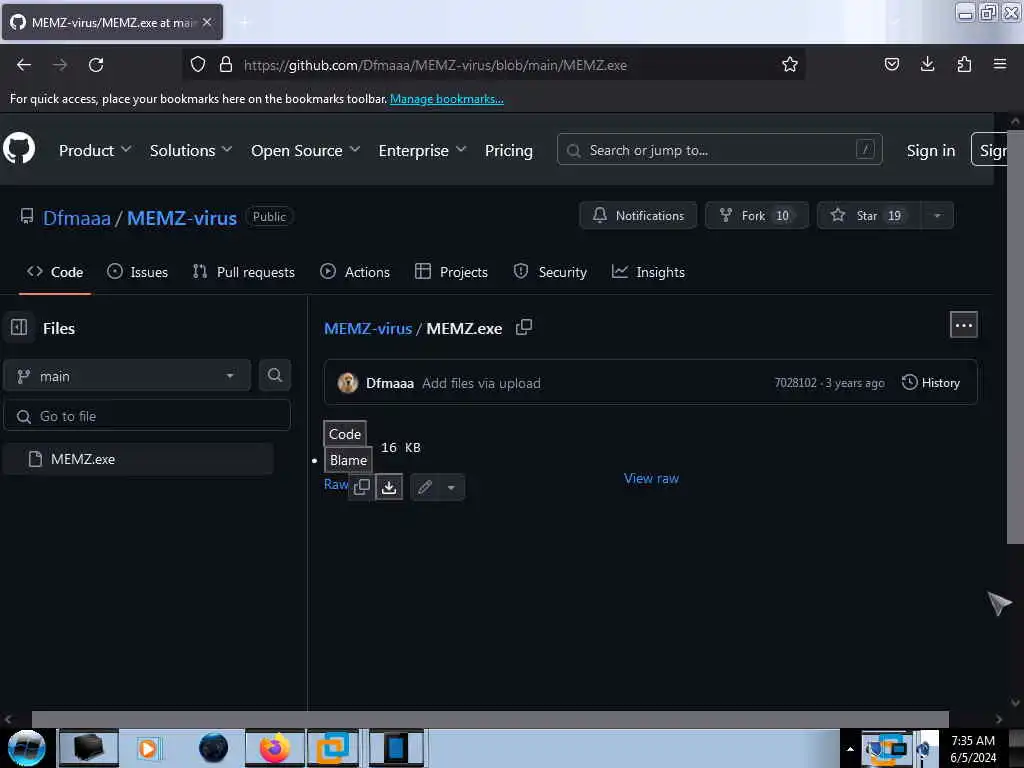Copy the file path icon next to MEMZ.exe

[x=524, y=327]
